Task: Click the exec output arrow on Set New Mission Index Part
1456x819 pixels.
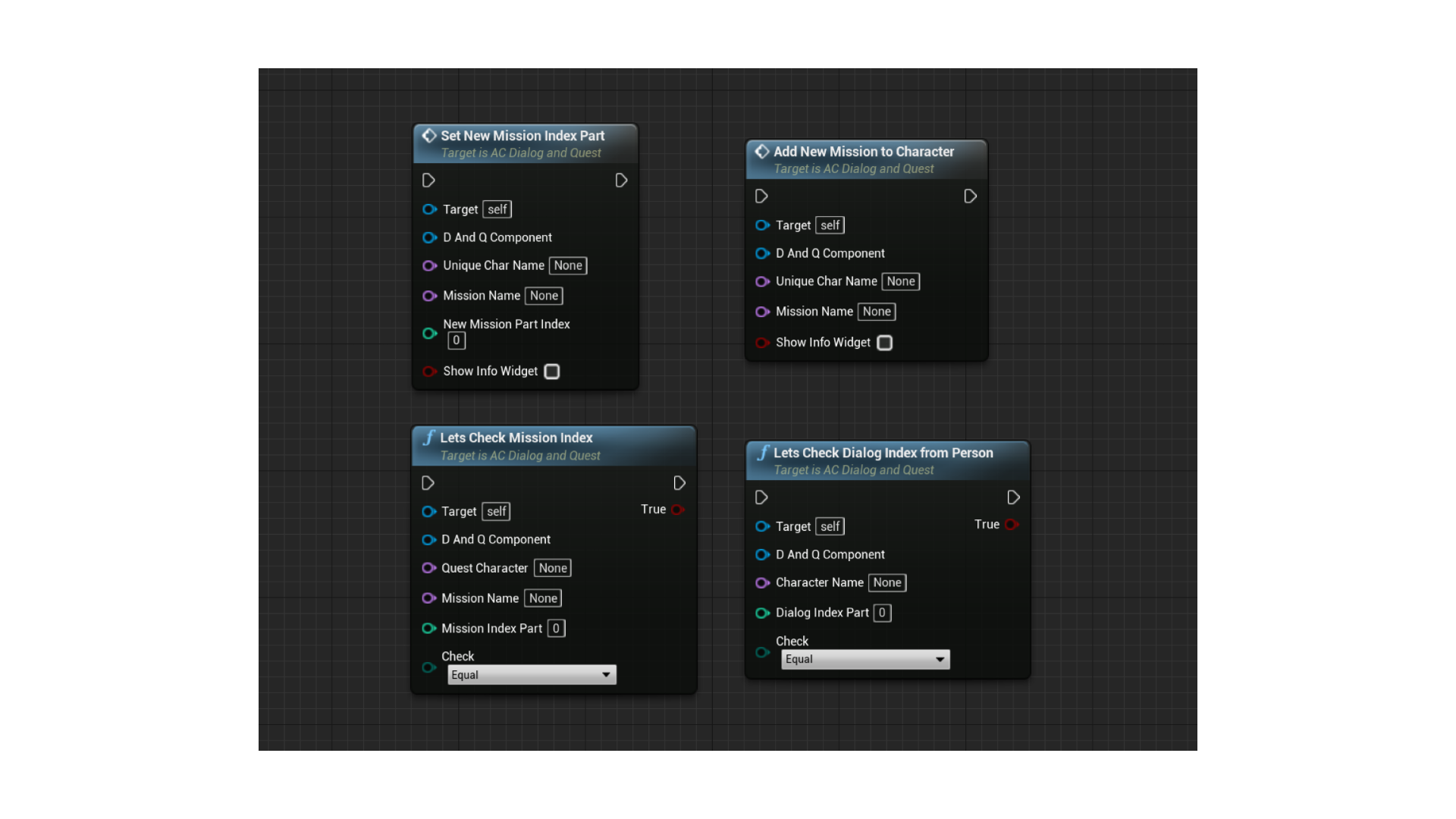Action: [621, 180]
